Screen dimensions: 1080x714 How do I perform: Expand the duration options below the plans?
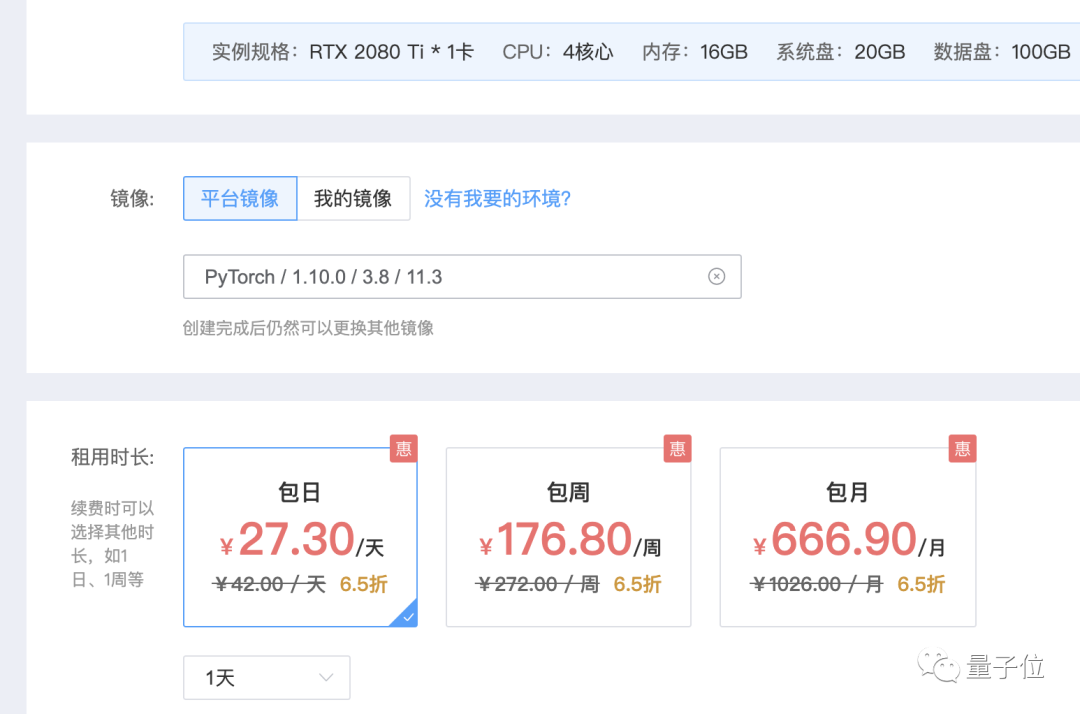tap(266, 677)
